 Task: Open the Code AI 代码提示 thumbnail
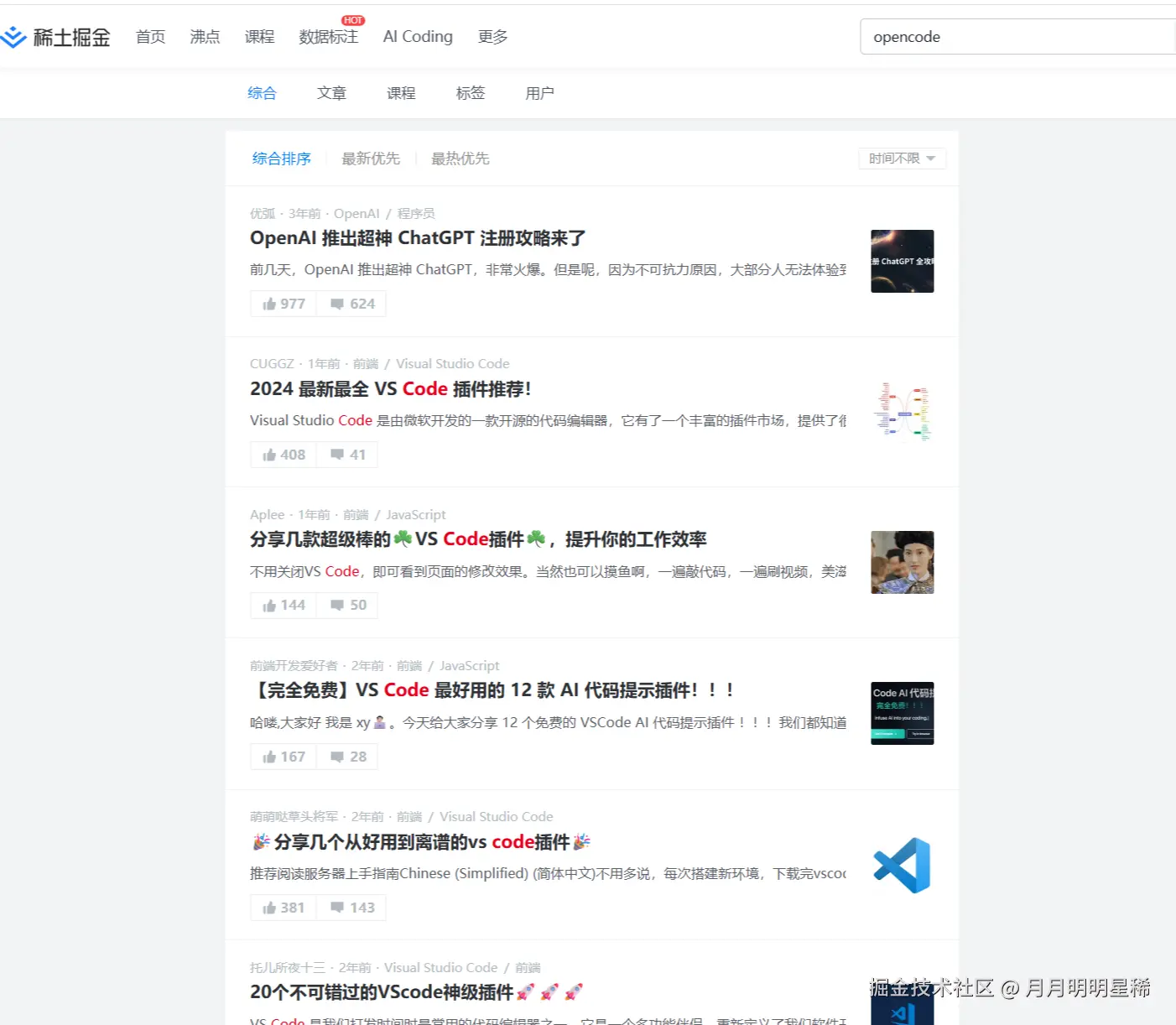(902, 713)
